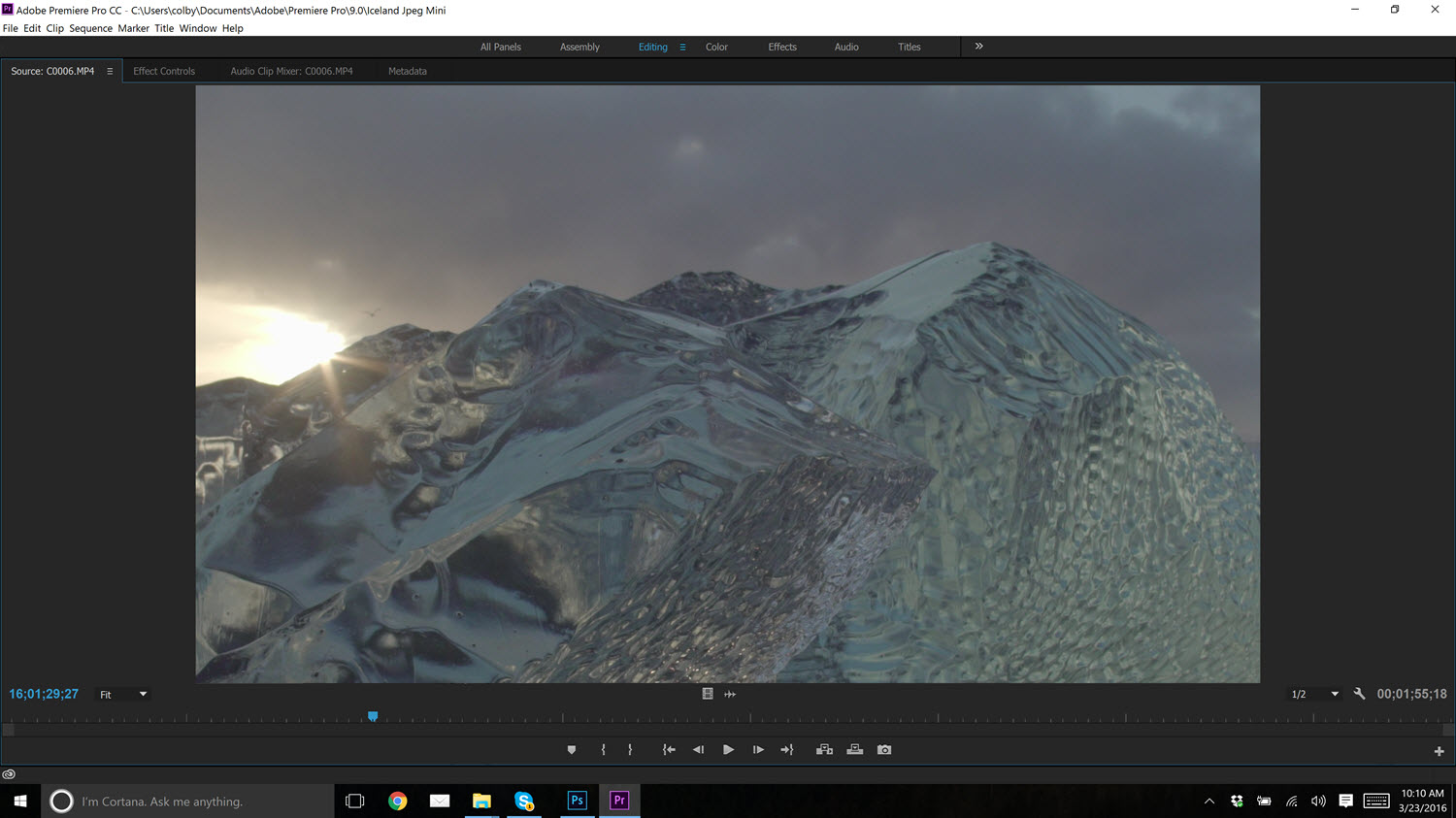
Task: Switch to Color workspace
Action: (716, 47)
